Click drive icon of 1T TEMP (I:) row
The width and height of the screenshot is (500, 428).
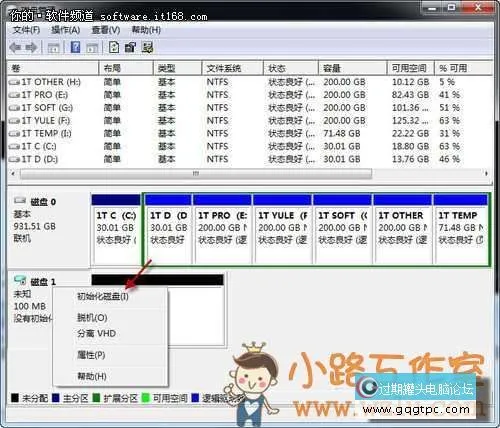coord(14,134)
